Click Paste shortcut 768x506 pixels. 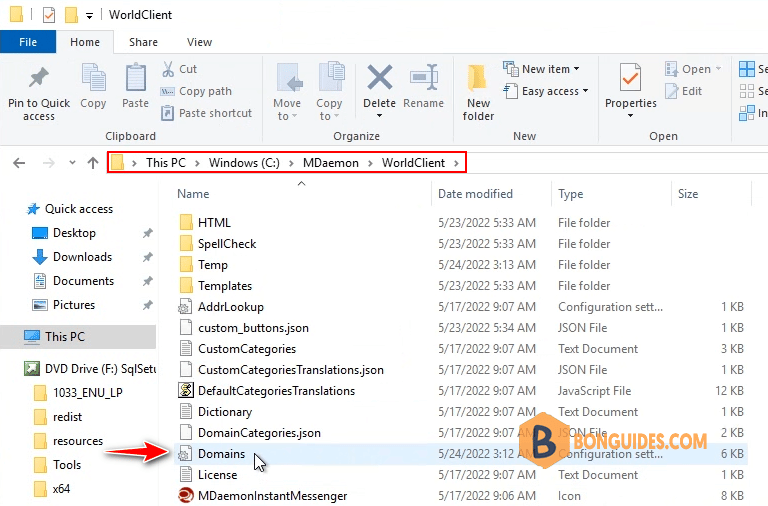coord(206,113)
